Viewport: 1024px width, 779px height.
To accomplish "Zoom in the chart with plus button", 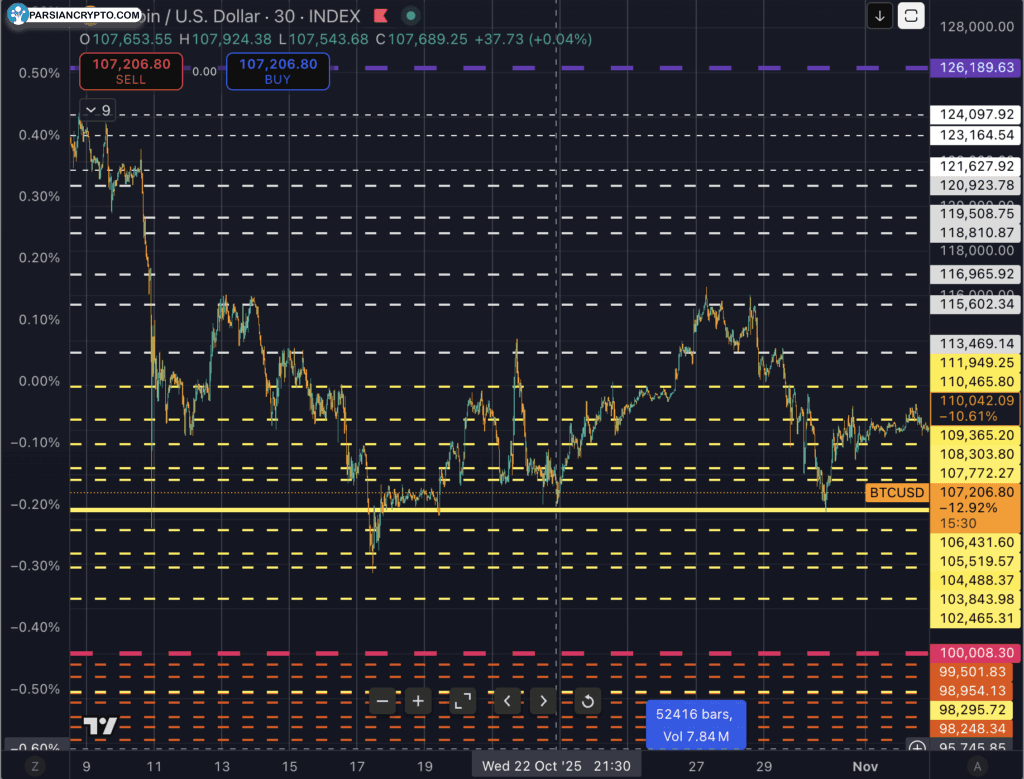I will [418, 701].
